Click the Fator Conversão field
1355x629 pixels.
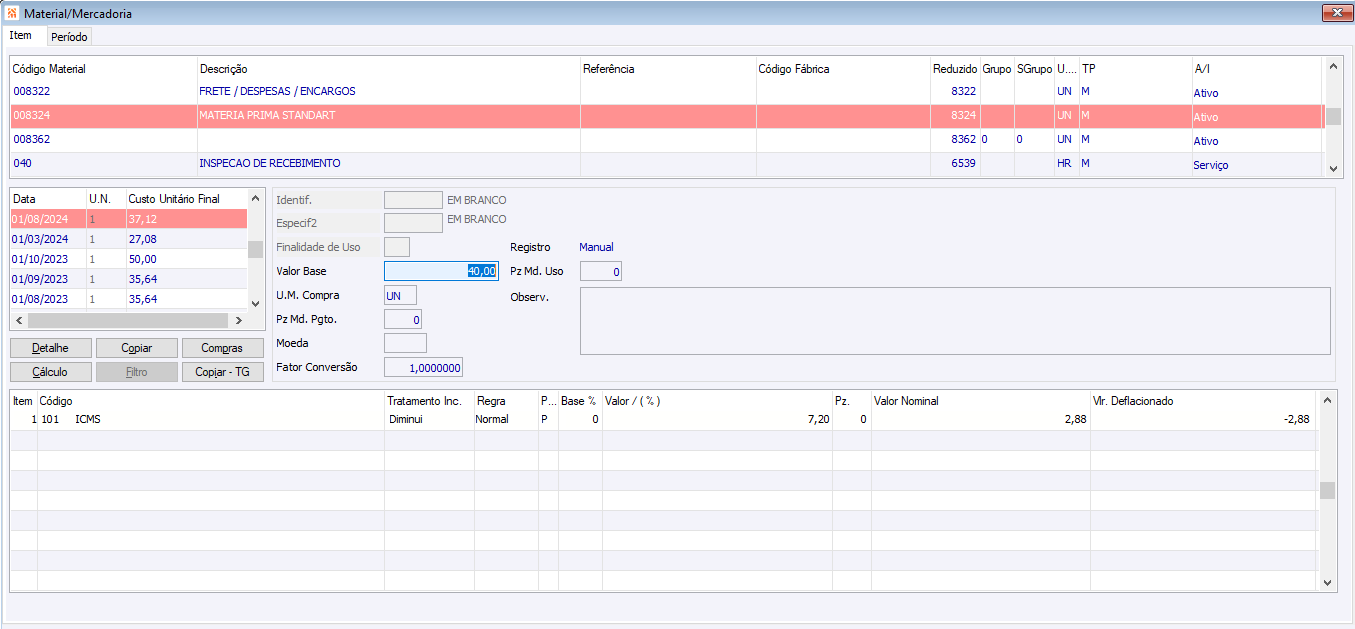pos(423,367)
